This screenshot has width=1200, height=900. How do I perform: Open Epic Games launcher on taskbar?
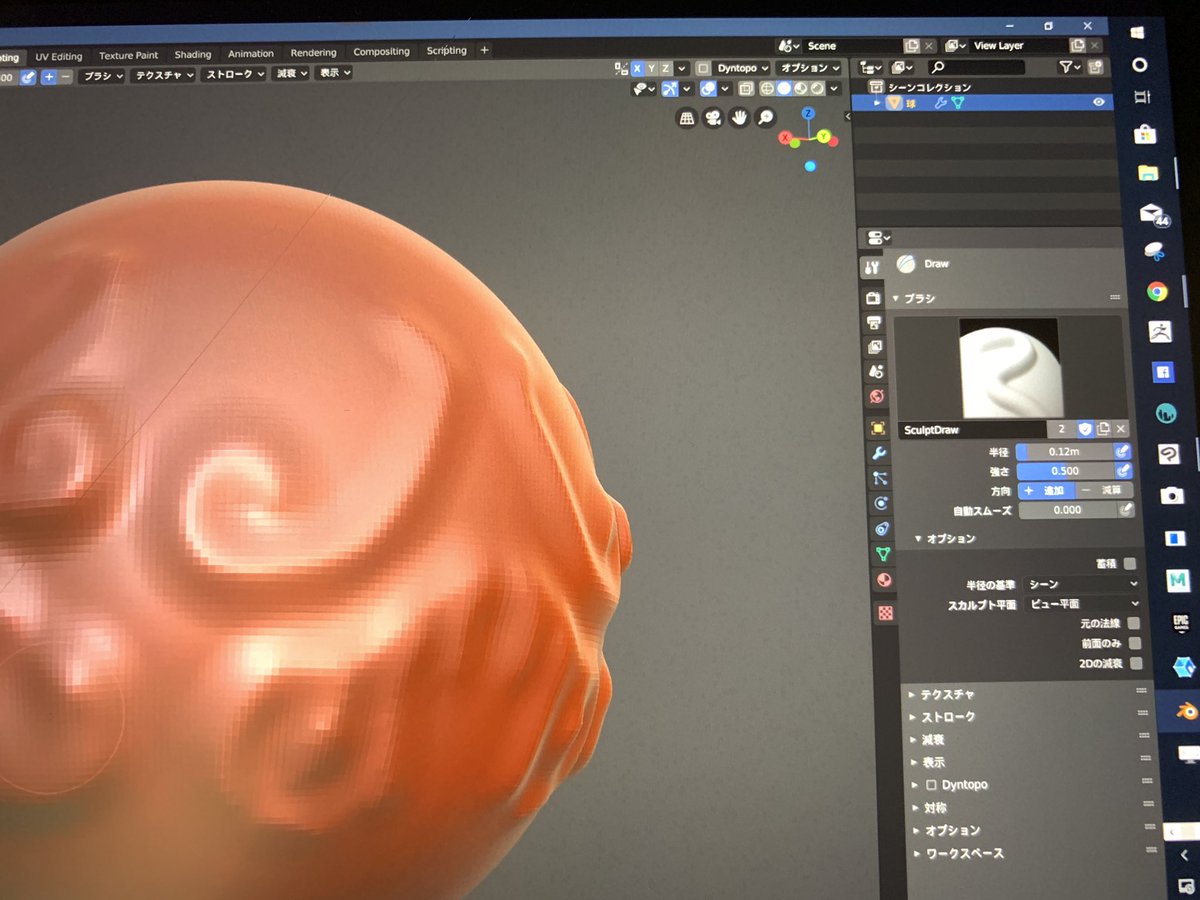1181,623
